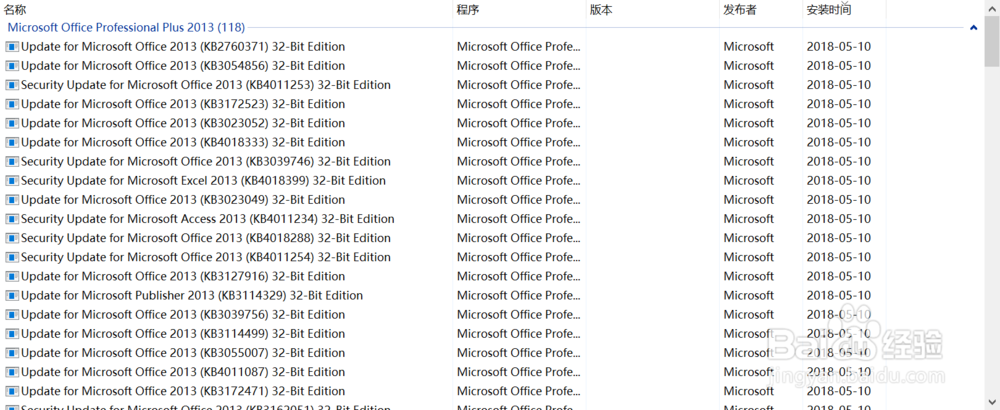1000x410 pixels.
Task: Click the icon beside update KB3023052
Action: 12,123
